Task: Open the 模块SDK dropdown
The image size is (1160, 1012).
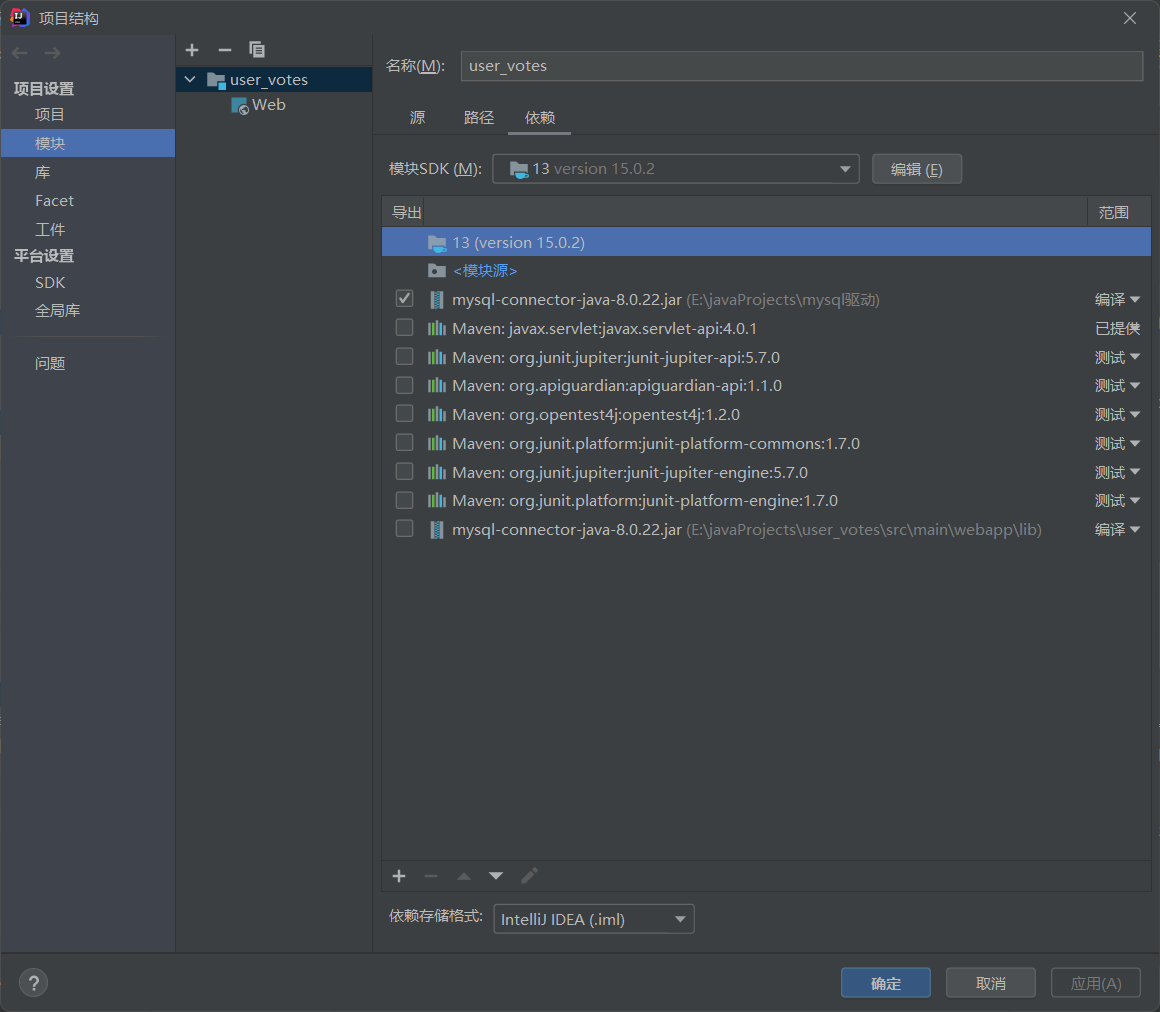Action: tap(845, 168)
